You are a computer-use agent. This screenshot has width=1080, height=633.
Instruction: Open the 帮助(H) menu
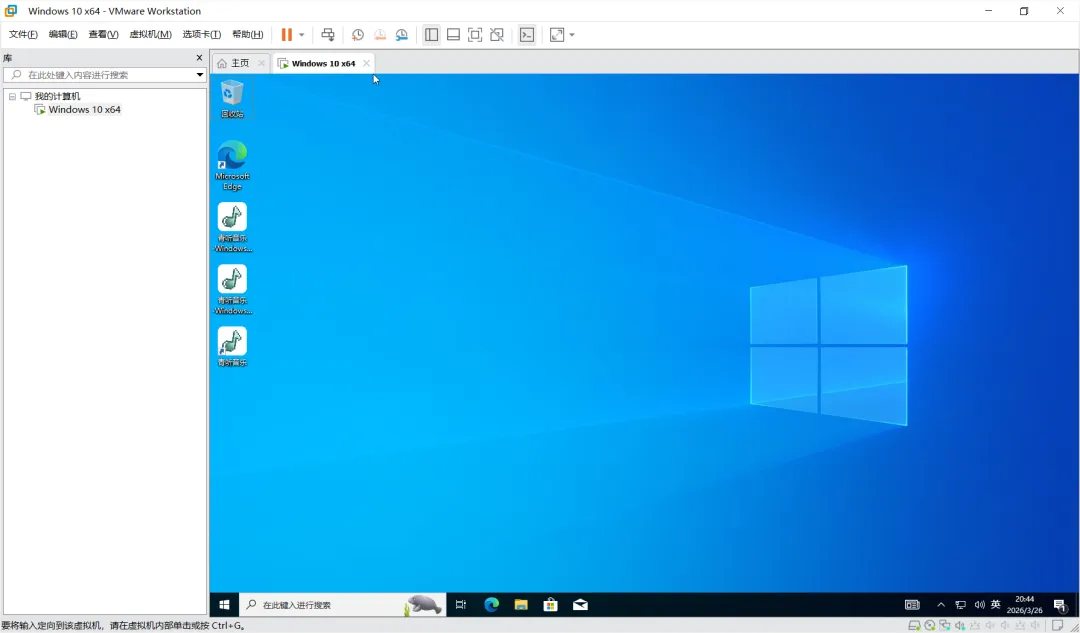[247, 34]
